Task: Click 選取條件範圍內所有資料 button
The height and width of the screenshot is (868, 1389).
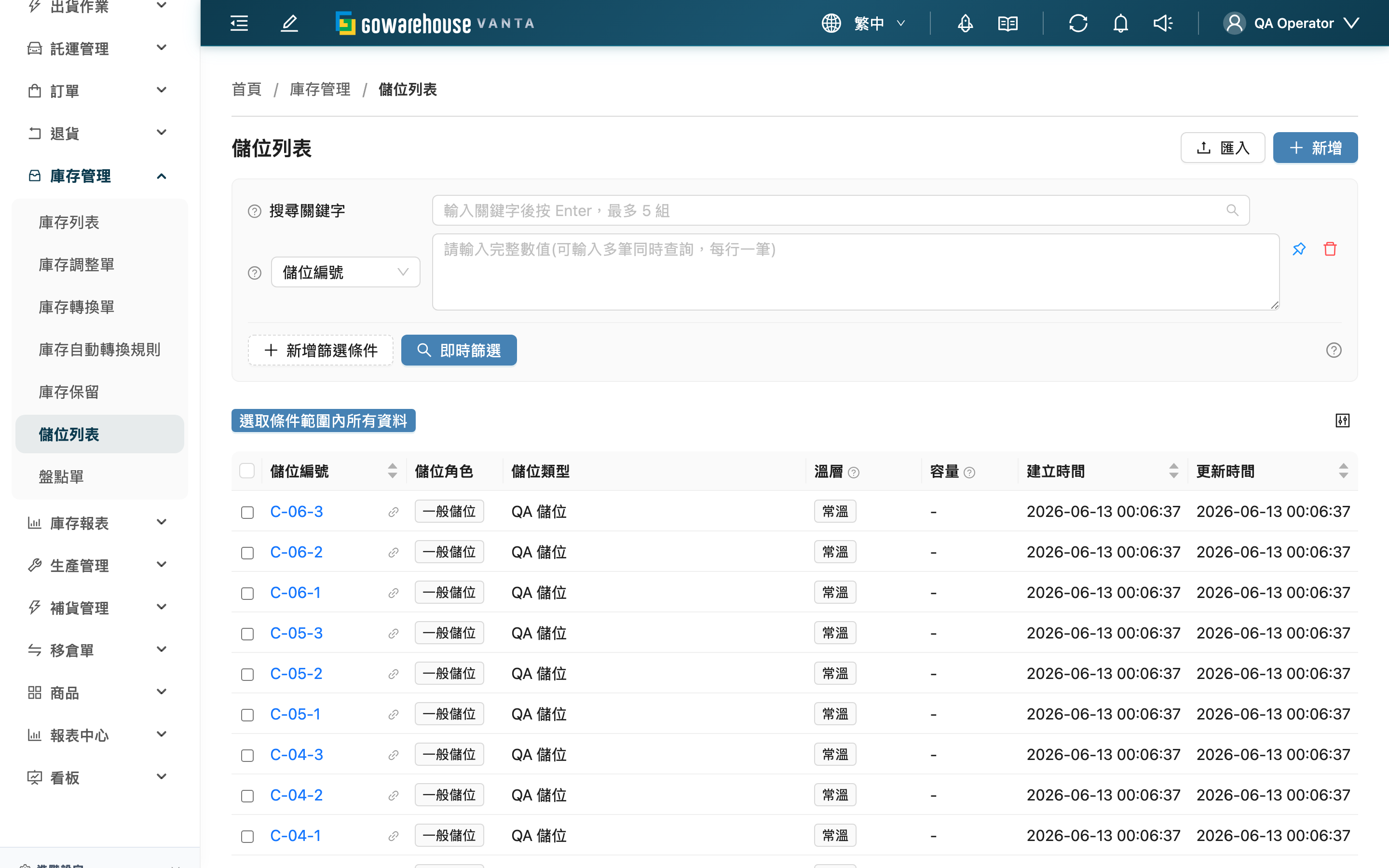Action: coord(323,421)
